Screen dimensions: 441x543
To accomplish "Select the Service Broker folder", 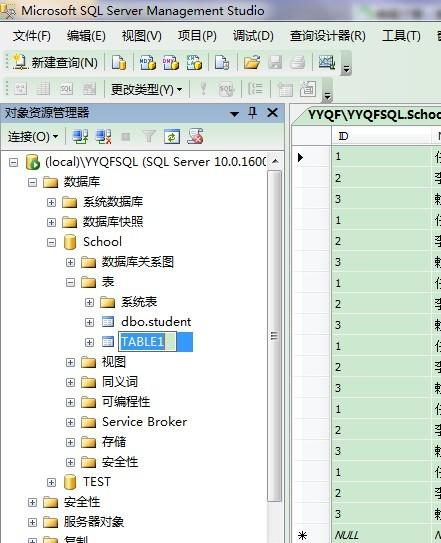I will pos(144,422).
